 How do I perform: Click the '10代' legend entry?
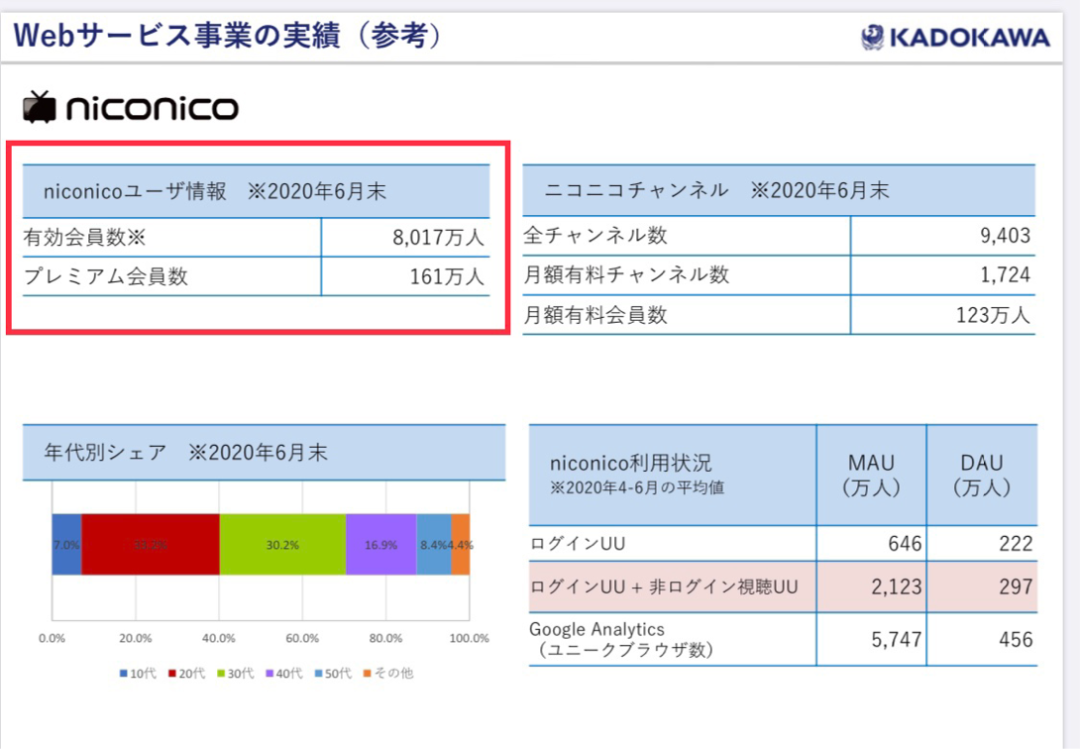point(138,673)
